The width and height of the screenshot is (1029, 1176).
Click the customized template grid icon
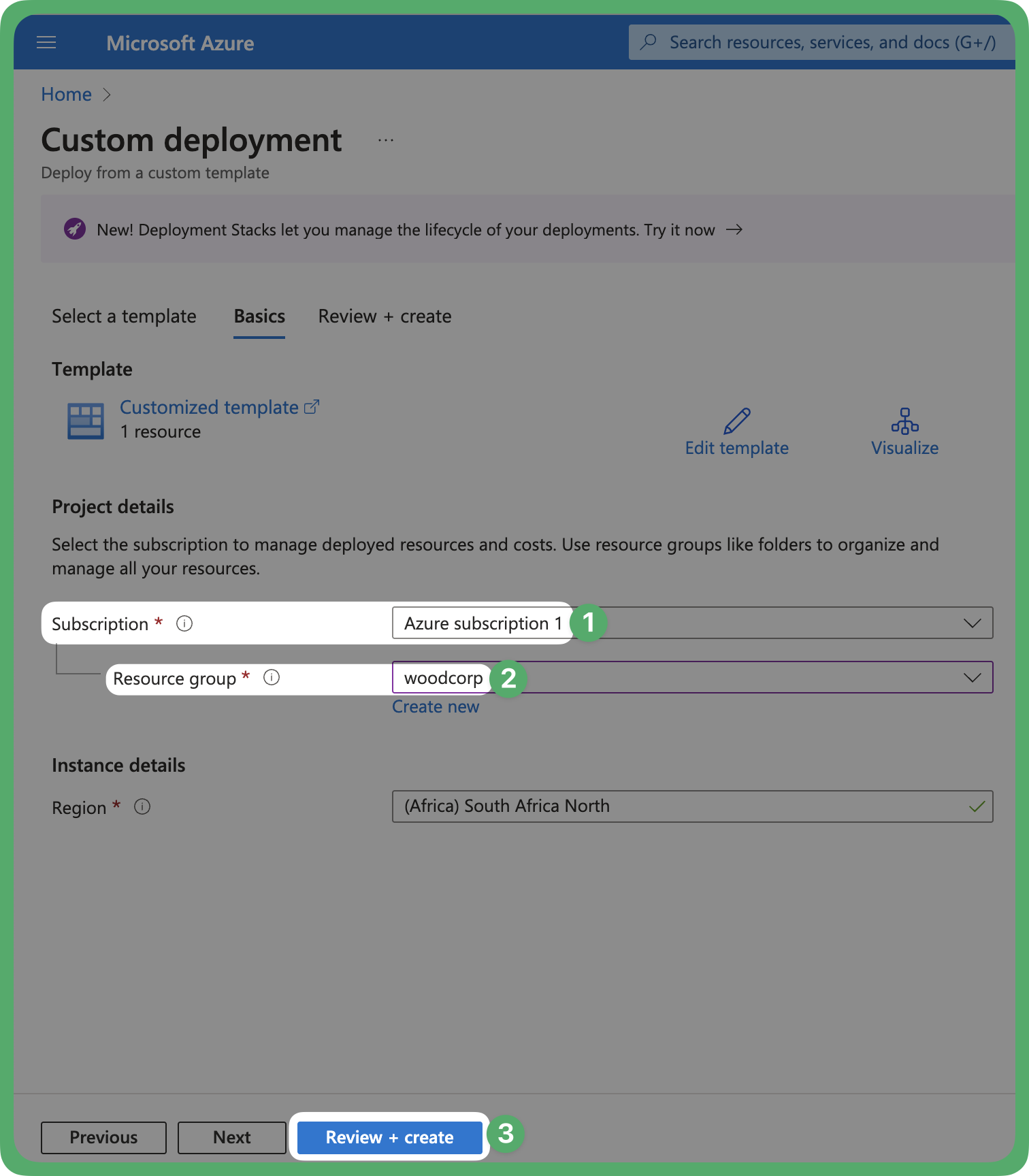point(86,421)
